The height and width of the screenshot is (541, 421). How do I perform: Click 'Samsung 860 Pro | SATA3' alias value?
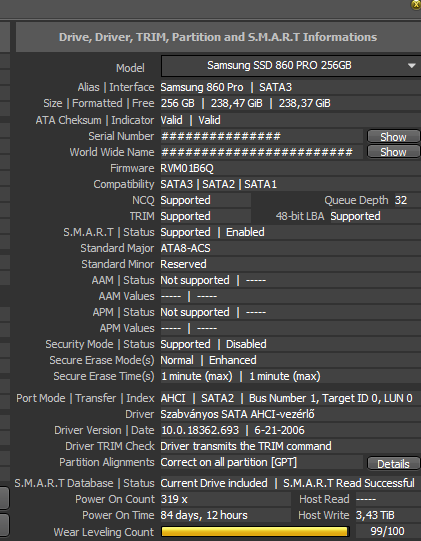[226, 87]
